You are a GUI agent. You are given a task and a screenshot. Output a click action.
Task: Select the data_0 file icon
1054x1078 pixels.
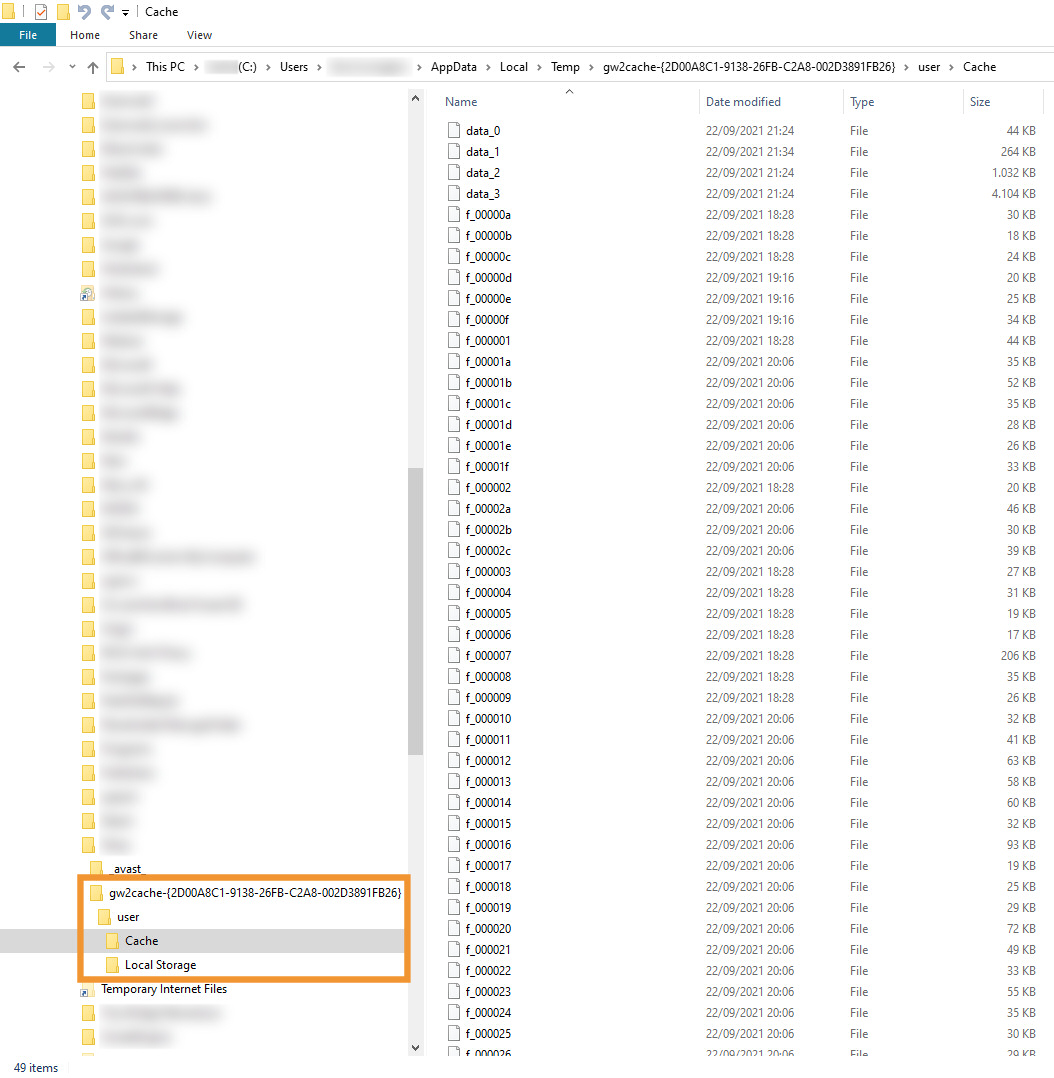click(455, 131)
